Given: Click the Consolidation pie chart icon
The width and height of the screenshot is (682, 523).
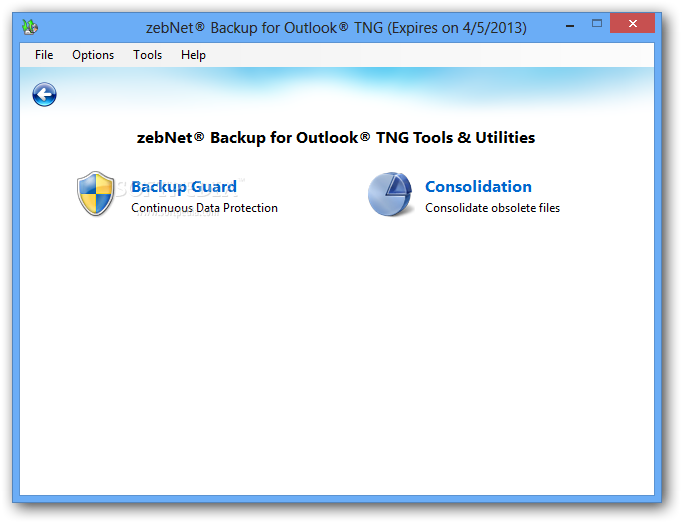Looking at the screenshot, I should [x=390, y=194].
